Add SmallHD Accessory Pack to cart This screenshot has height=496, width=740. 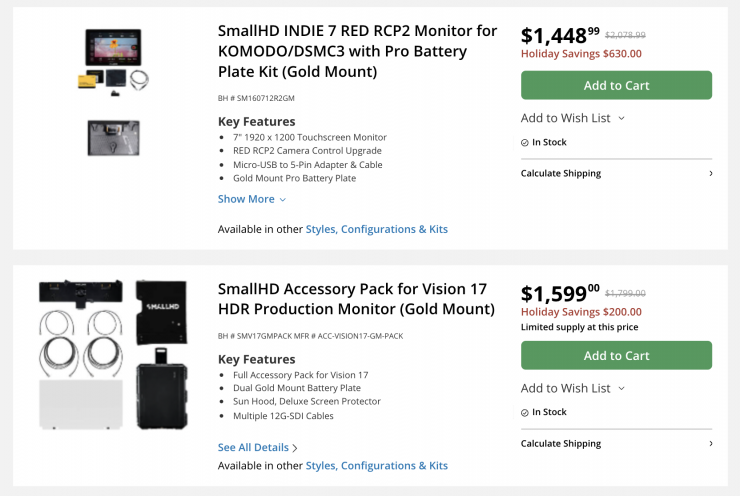click(616, 355)
